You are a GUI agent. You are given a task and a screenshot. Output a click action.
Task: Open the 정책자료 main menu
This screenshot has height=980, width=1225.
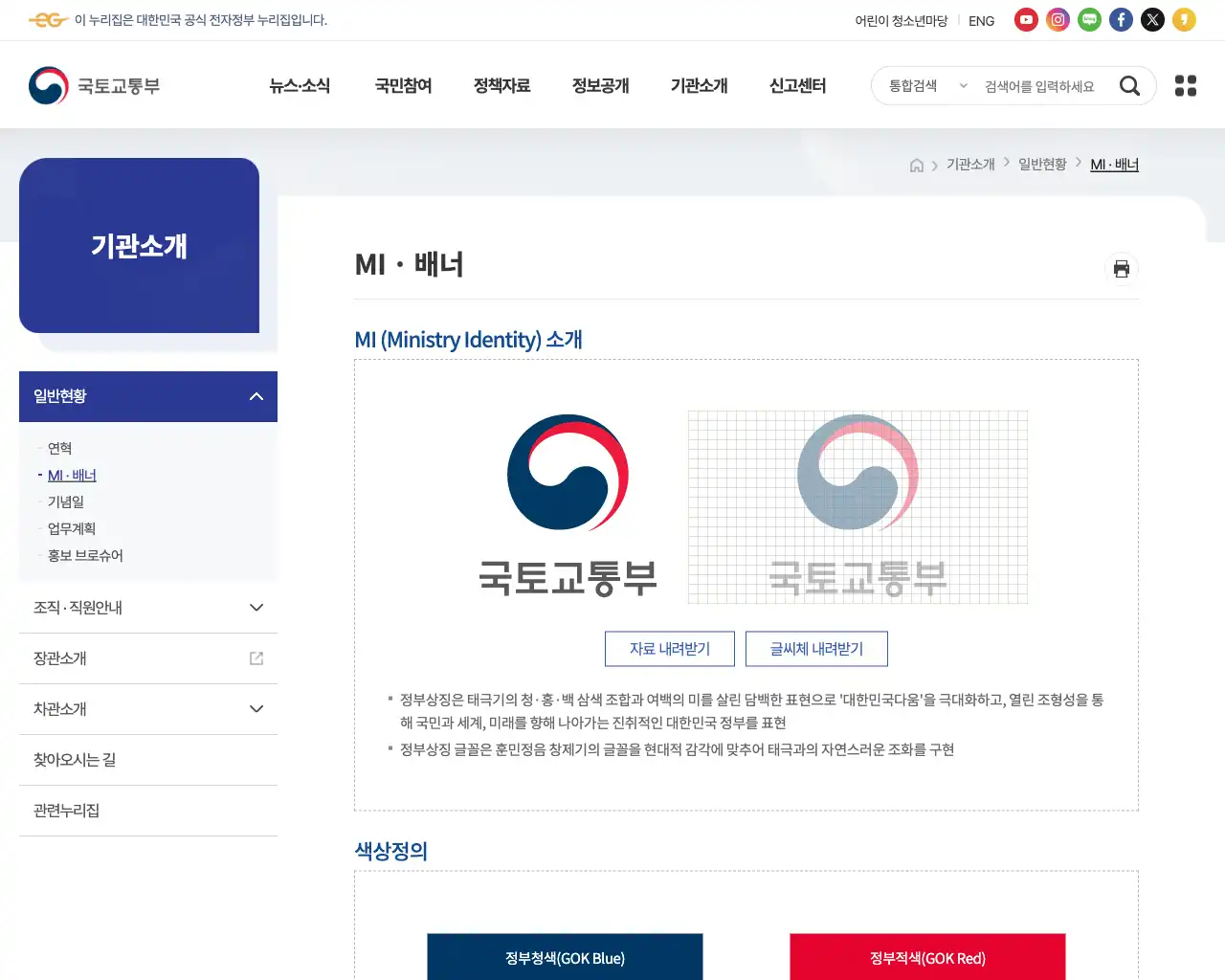[x=501, y=86]
